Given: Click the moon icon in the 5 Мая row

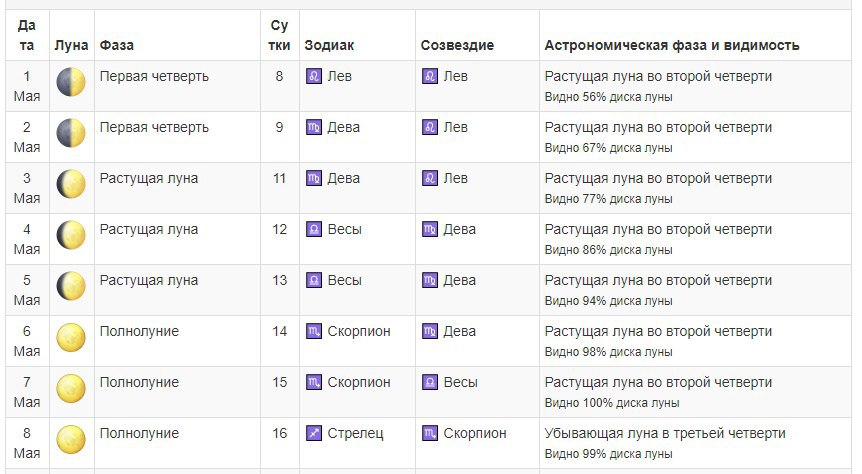Looking at the screenshot, I should tap(71, 286).
